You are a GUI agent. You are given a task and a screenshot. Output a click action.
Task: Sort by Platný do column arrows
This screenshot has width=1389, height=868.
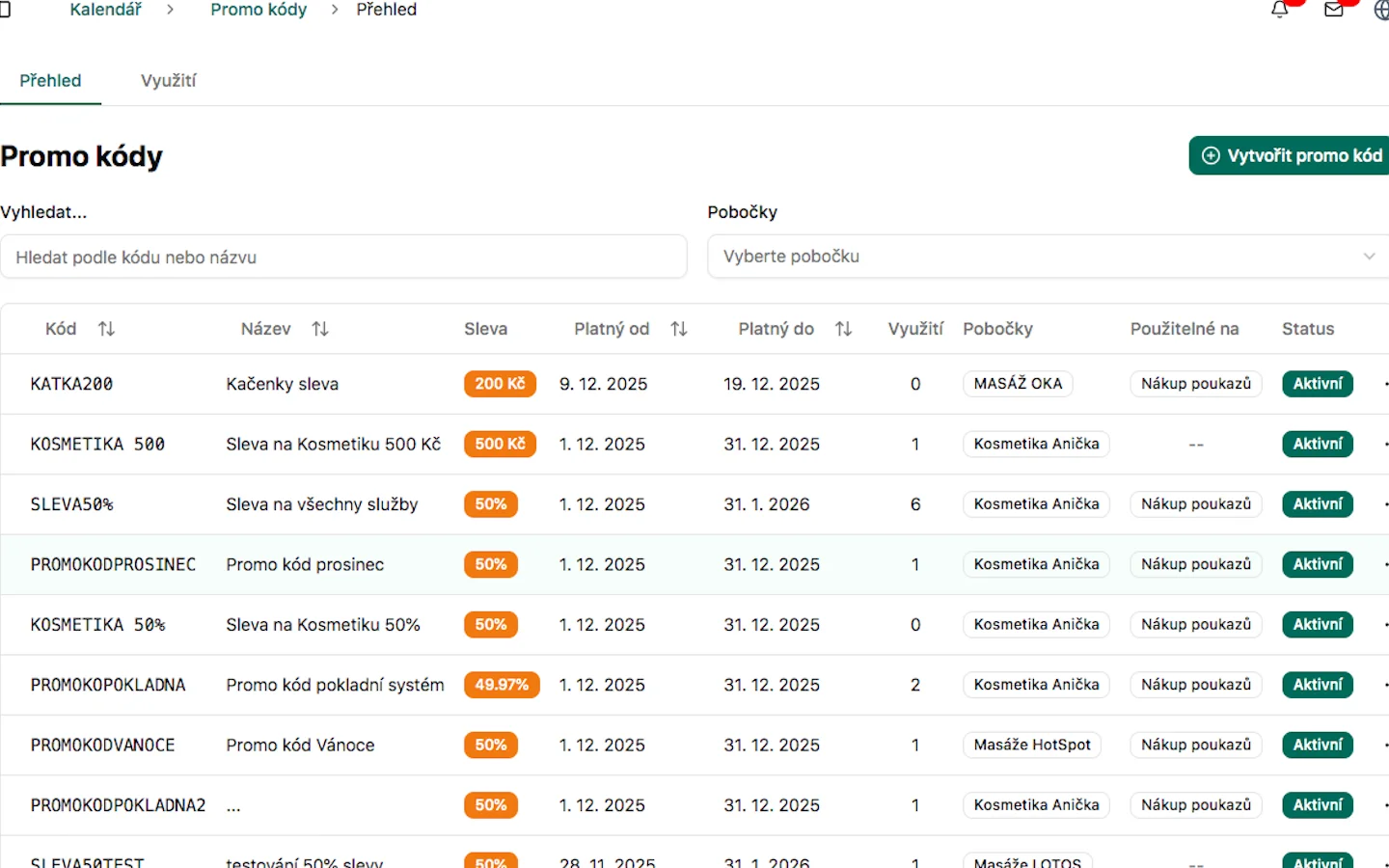click(x=843, y=329)
